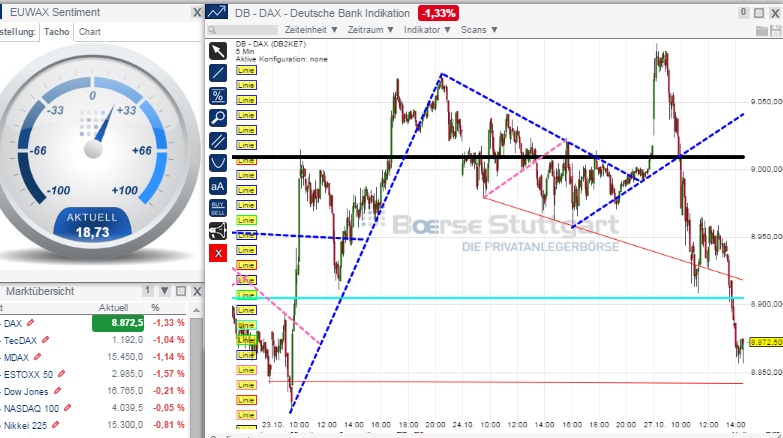Click the 1 counter button in Marktübersicht
The height and width of the screenshot is (438, 783).
(x=148, y=290)
